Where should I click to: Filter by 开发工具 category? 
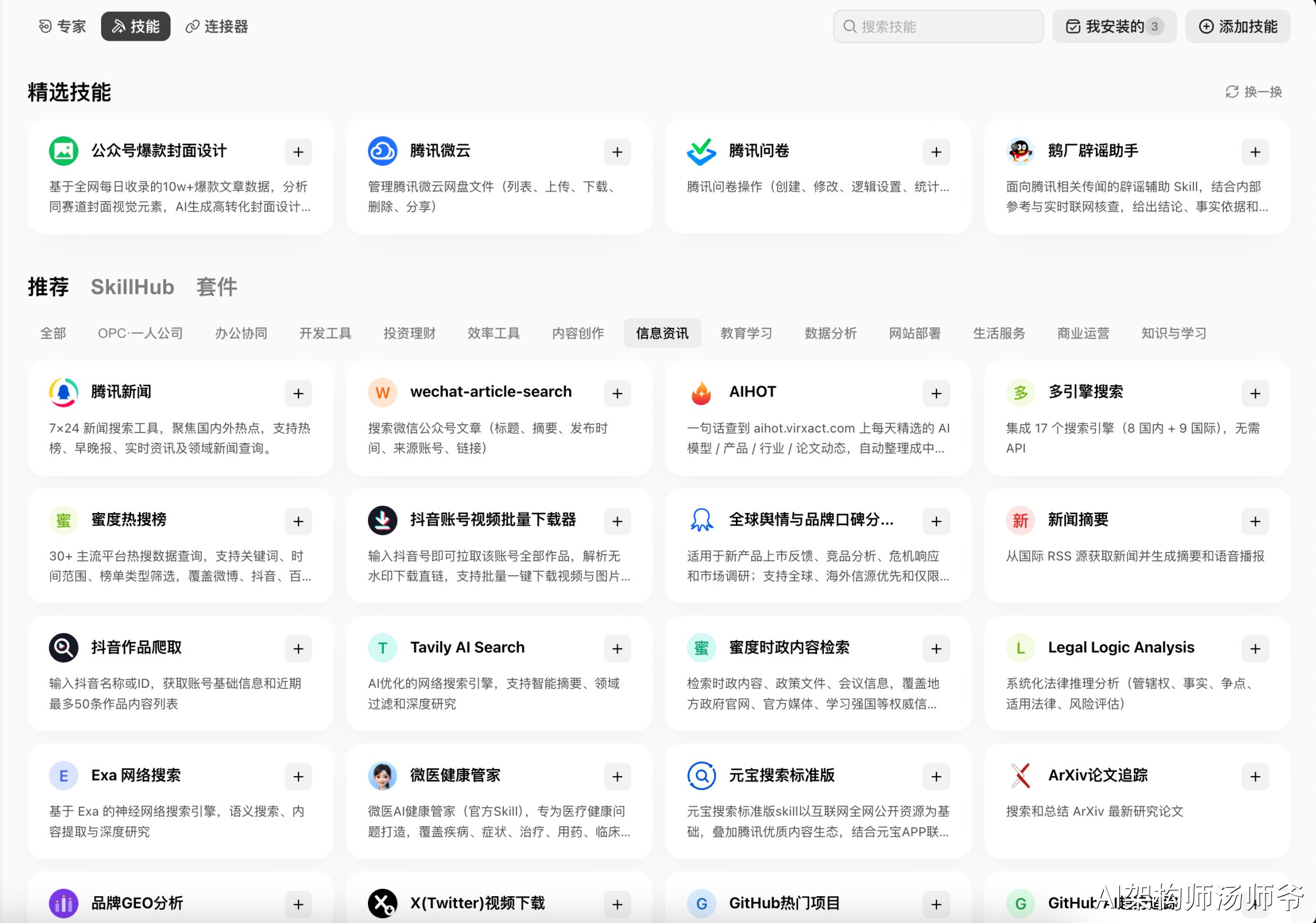click(x=325, y=333)
